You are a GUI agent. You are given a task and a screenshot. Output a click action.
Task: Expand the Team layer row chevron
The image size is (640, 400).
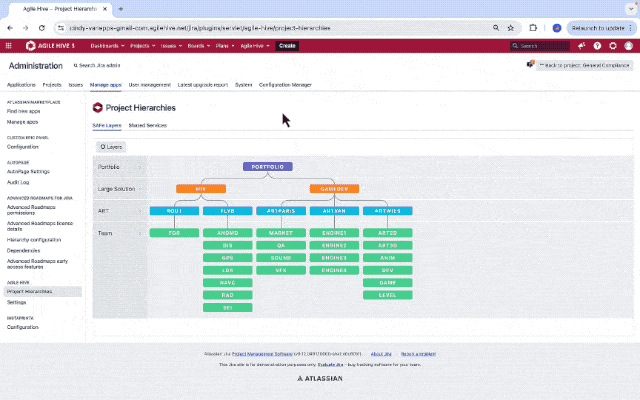tap(140, 233)
